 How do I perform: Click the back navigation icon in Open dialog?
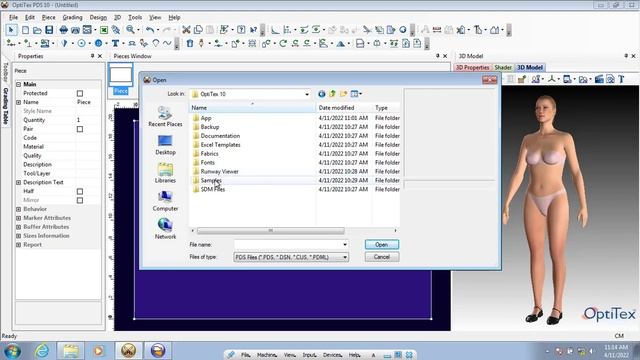pyautogui.click(x=322, y=94)
